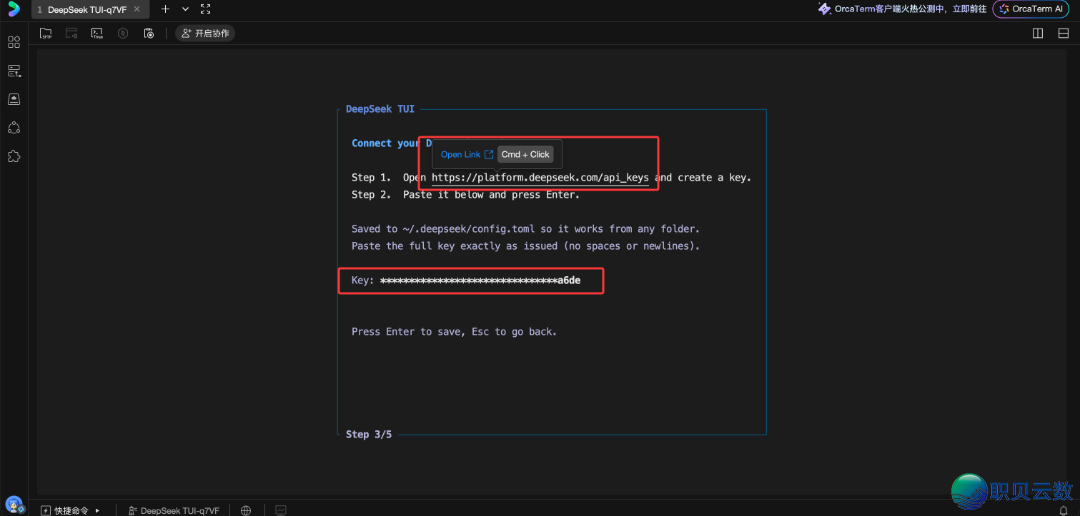Click the masked Key input field
Viewport: 1080px width, 516px height.
(x=471, y=281)
